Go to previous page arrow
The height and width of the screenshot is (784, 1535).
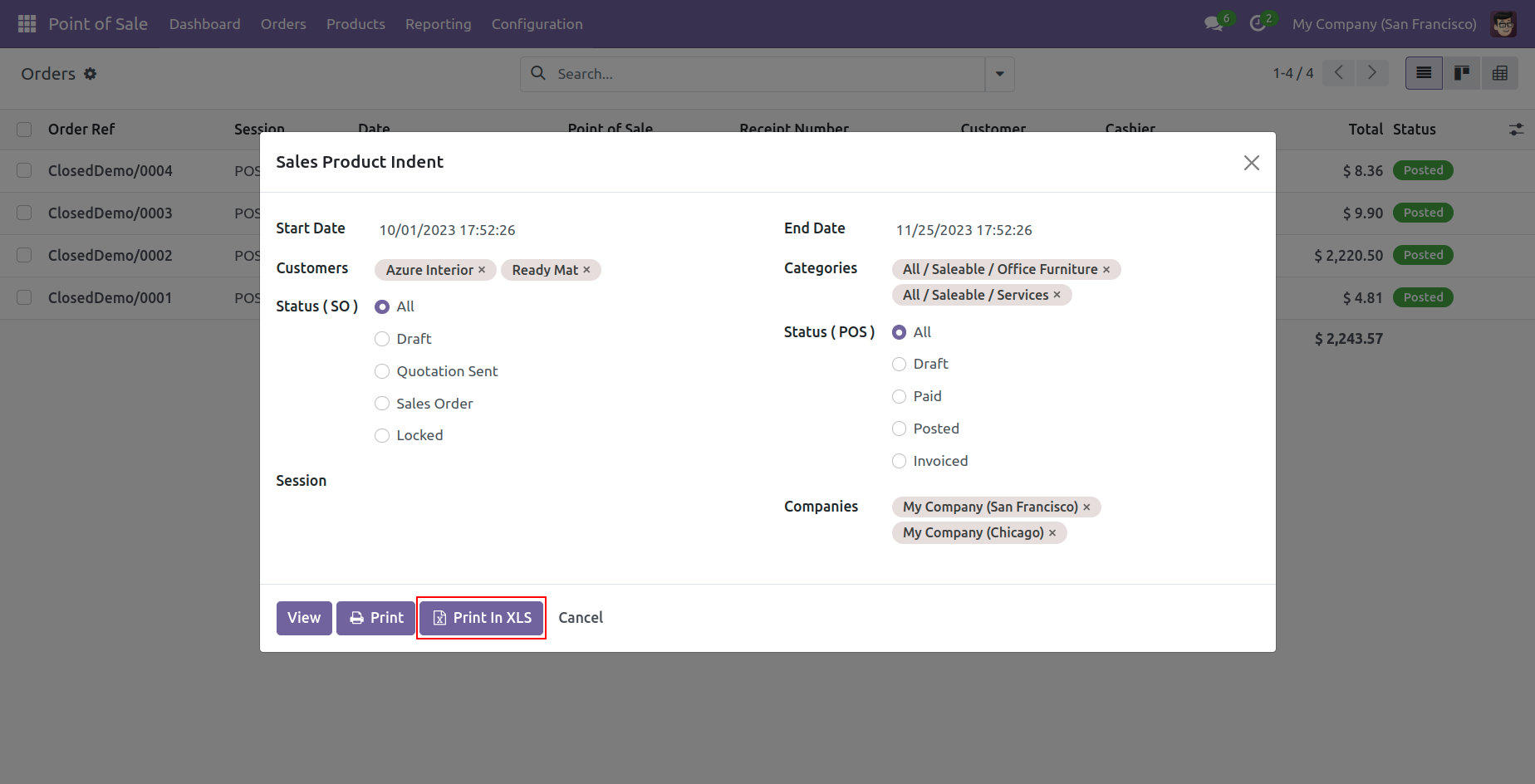1339,73
